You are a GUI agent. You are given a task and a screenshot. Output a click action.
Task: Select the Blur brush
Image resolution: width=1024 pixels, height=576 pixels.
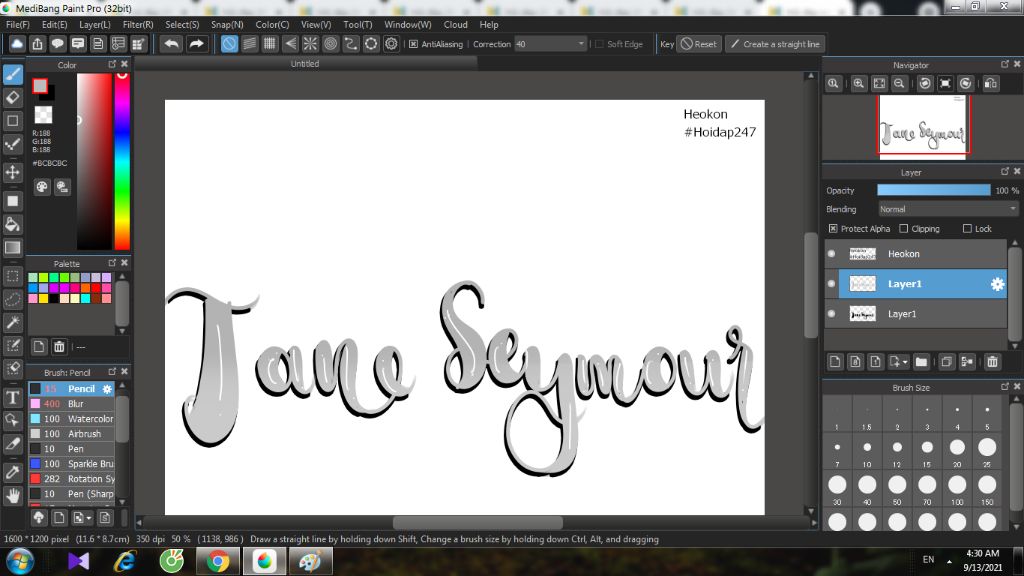click(72, 404)
